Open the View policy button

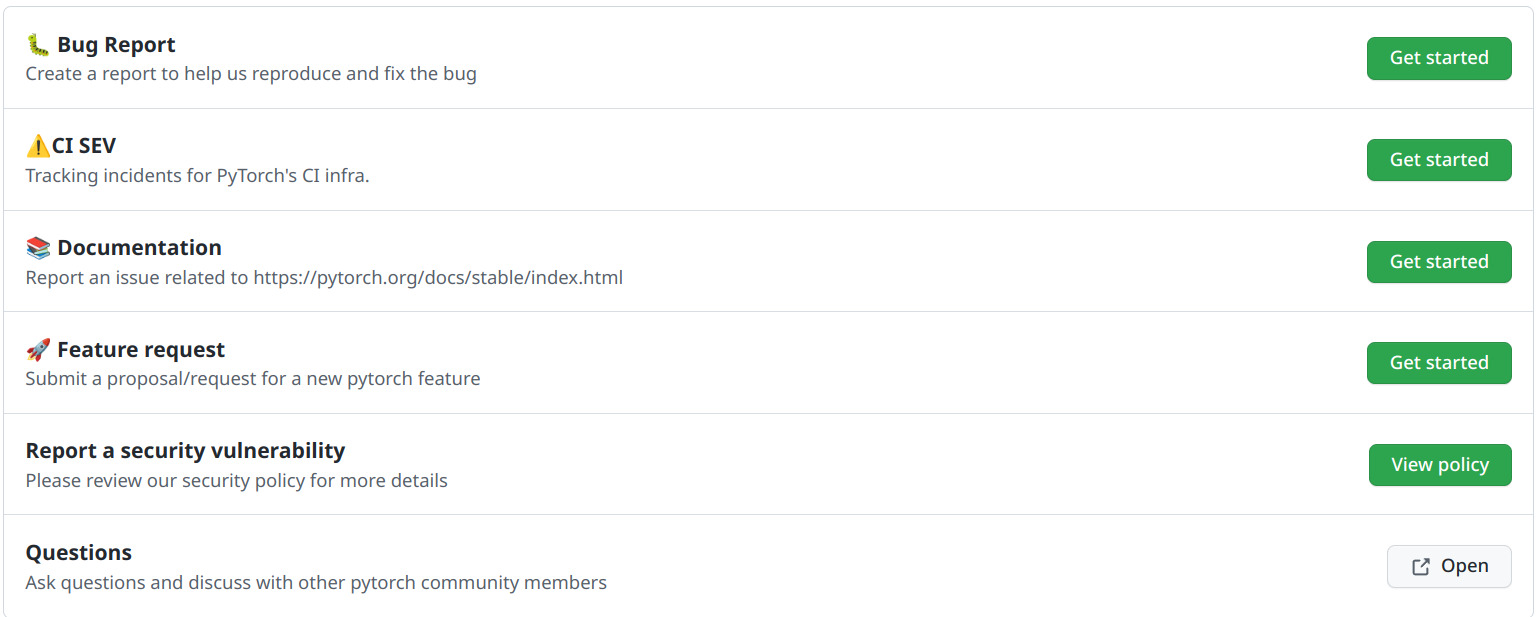tap(1440, 465)
